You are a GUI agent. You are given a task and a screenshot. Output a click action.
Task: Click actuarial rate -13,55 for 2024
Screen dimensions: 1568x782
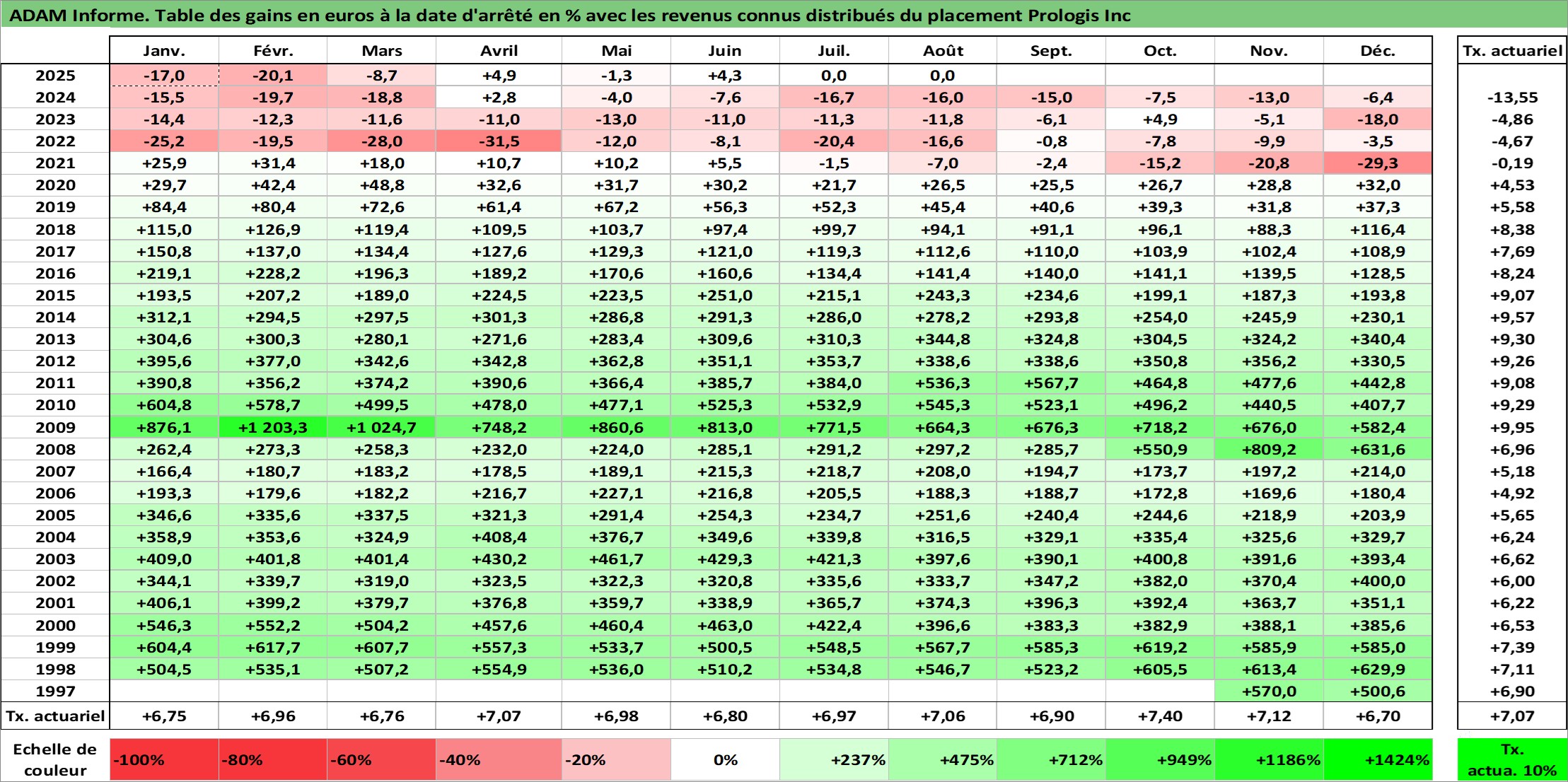pyautogui.click(x=1512, y=98)
